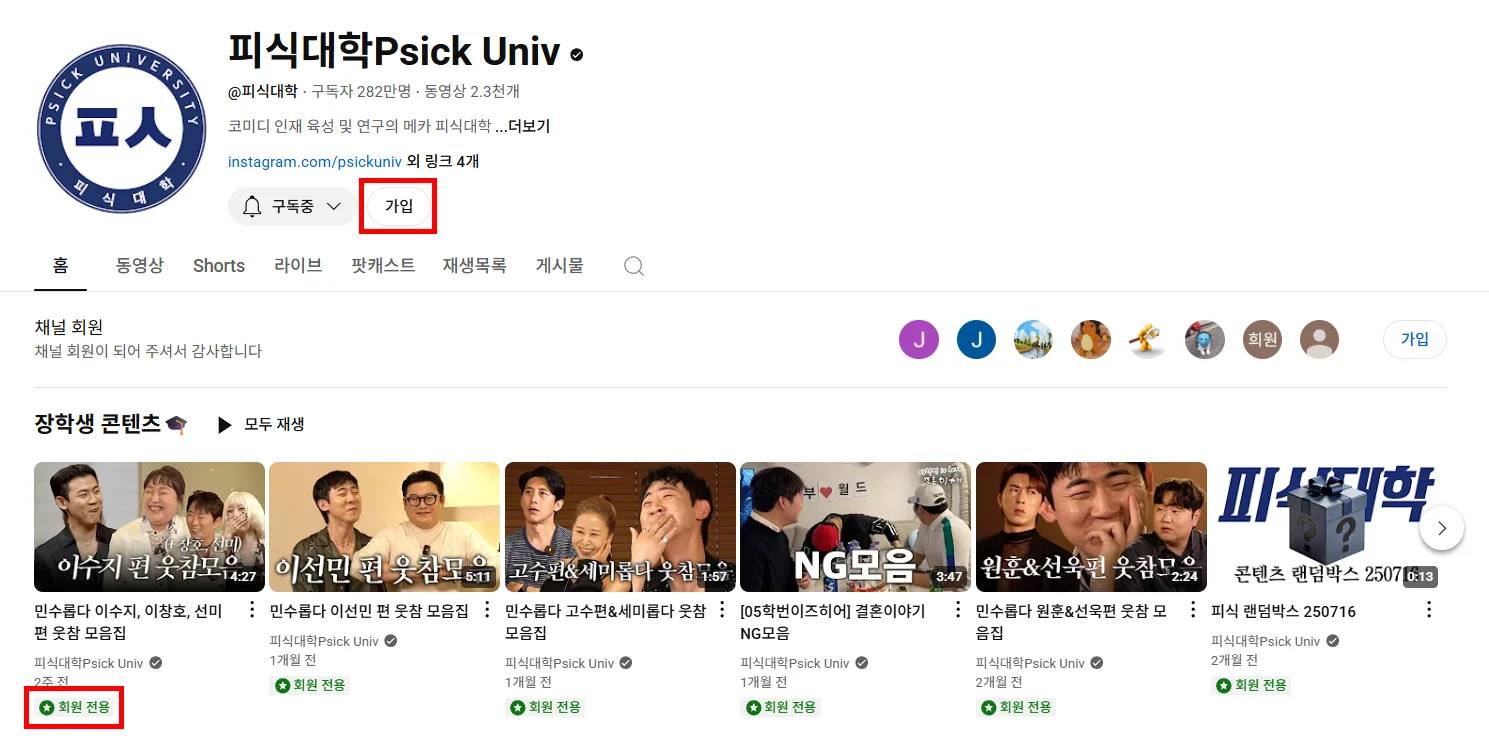Click the 가입 button next to 구독중
Viewport: 1489px width, 738px height.
399,207
